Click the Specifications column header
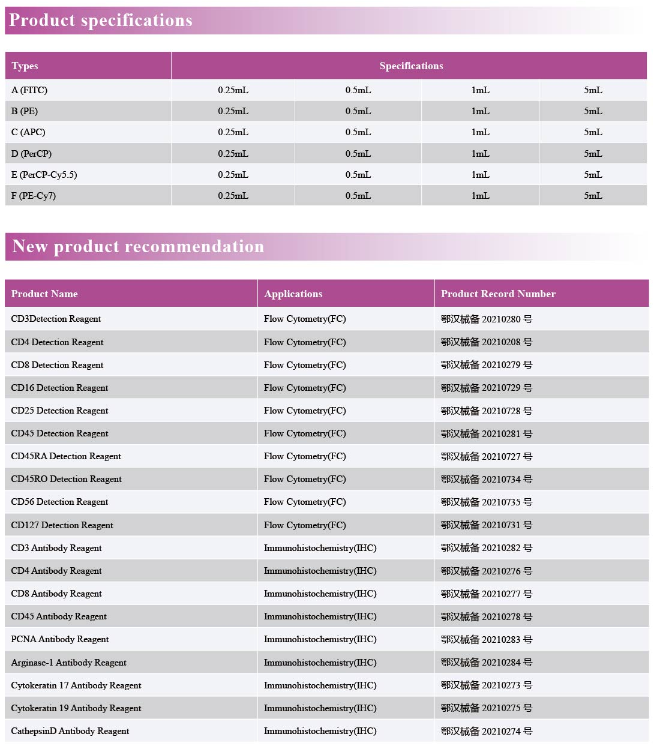This screenshot has width=655, height=744. pyautogui.click(x=409, y=65)
